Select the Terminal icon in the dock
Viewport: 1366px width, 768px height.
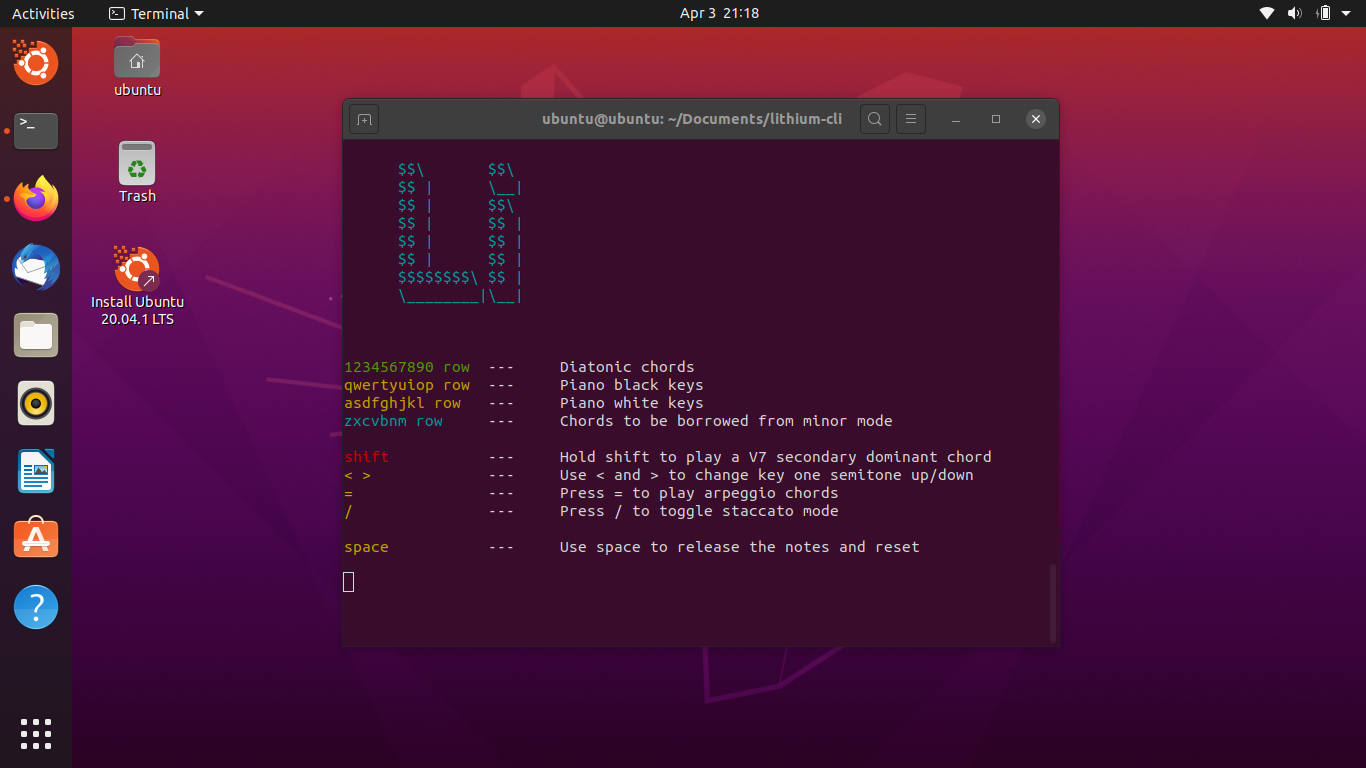(36, 131)
